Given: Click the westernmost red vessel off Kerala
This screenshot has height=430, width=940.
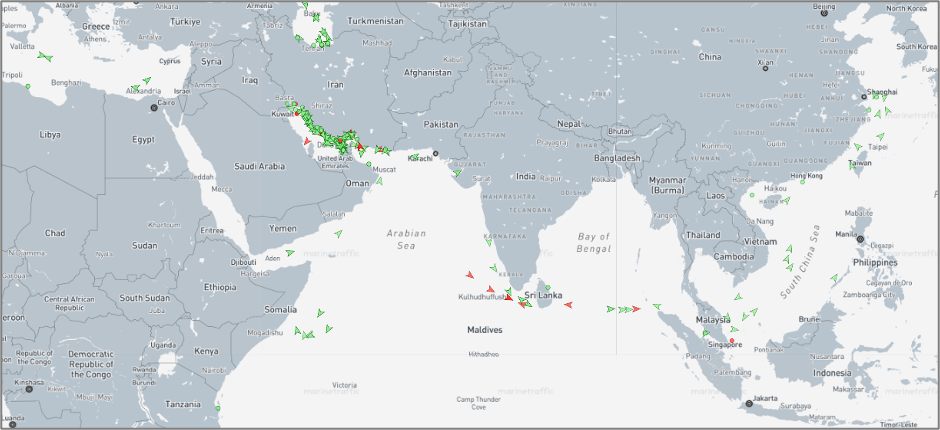Looking at the screenshot, I should click(x=470, y=275).
